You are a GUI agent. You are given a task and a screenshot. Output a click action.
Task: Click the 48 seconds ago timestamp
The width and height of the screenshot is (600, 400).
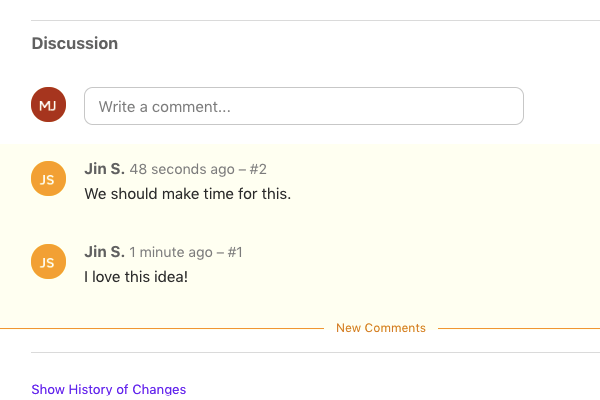(x=182, y=169)
